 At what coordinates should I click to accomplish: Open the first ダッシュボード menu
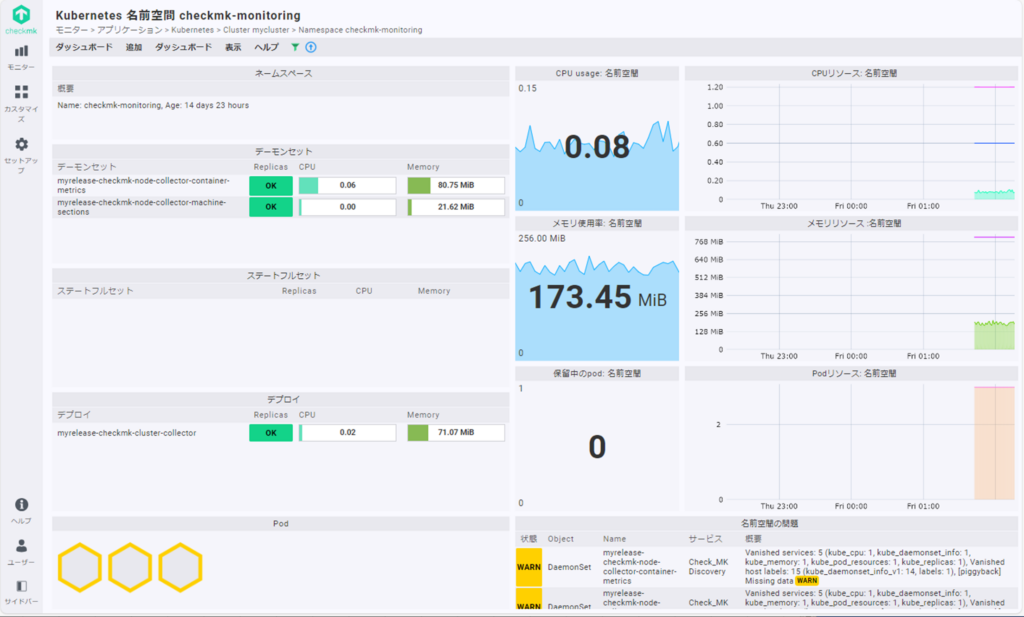[x=84, y=47]
